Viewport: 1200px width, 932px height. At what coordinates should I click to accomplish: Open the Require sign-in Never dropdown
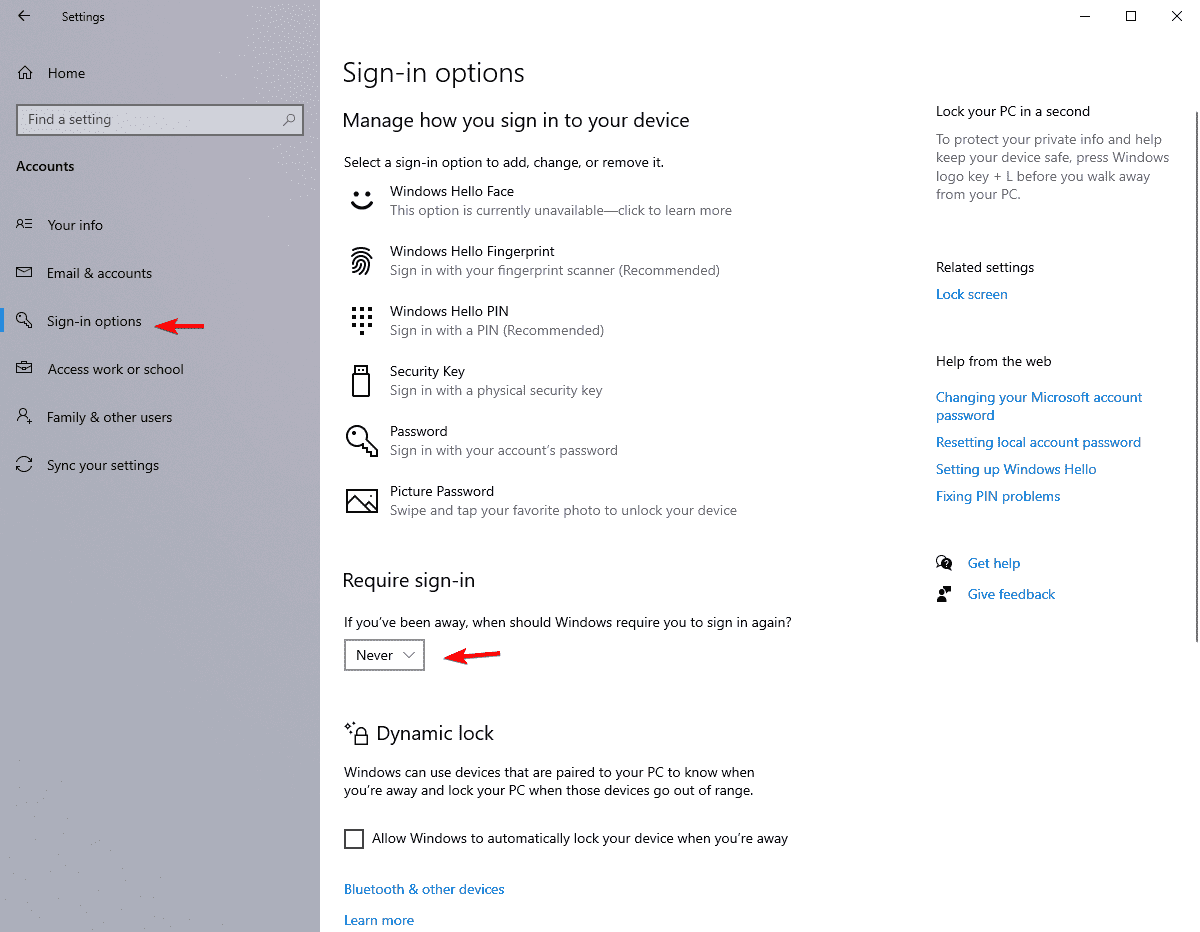point(384,655)
